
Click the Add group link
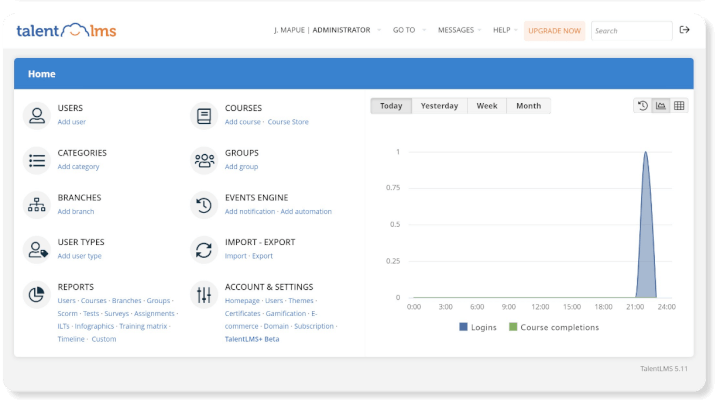[241, 167]
